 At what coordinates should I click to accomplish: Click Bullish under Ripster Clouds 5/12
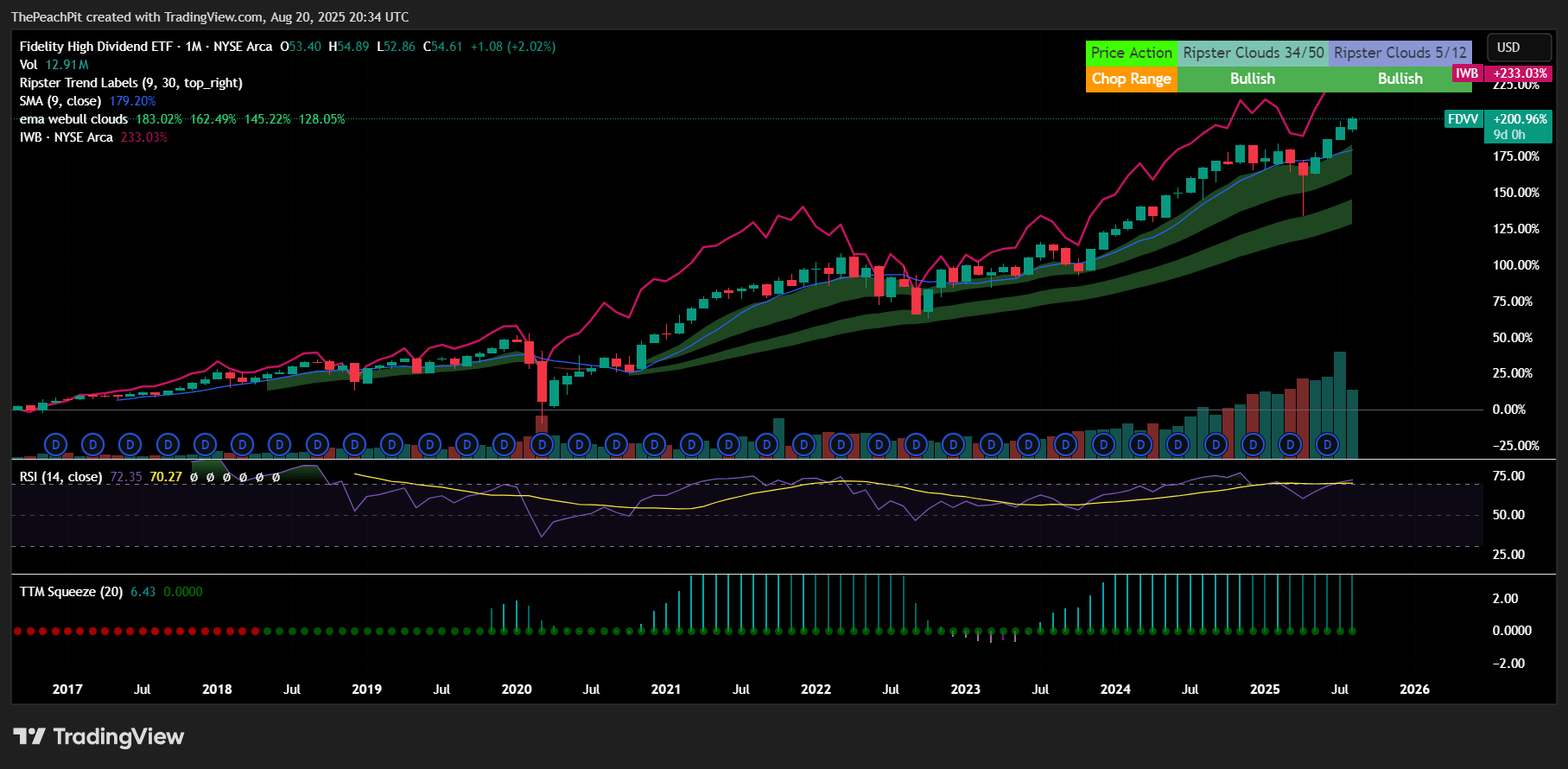1400,79
